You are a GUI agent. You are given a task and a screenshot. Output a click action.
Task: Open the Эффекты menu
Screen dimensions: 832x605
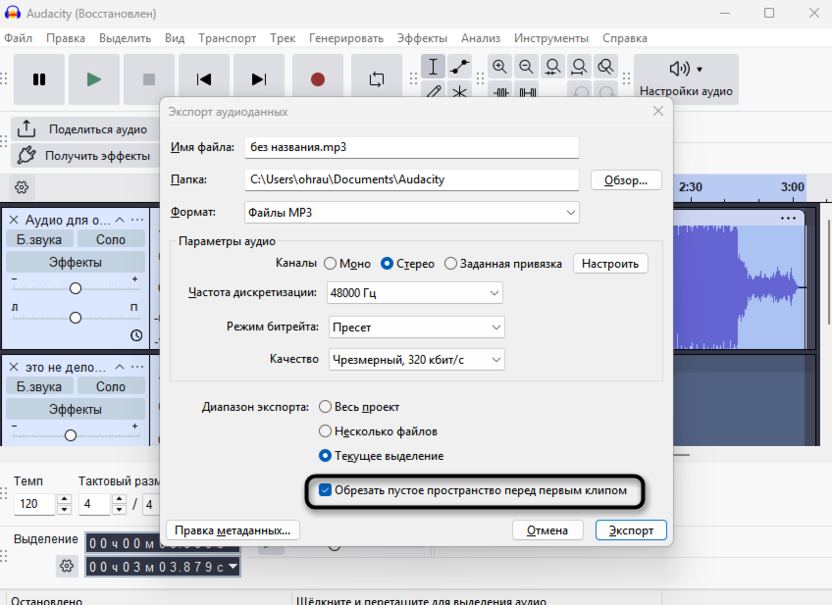(x=421, y=38)
